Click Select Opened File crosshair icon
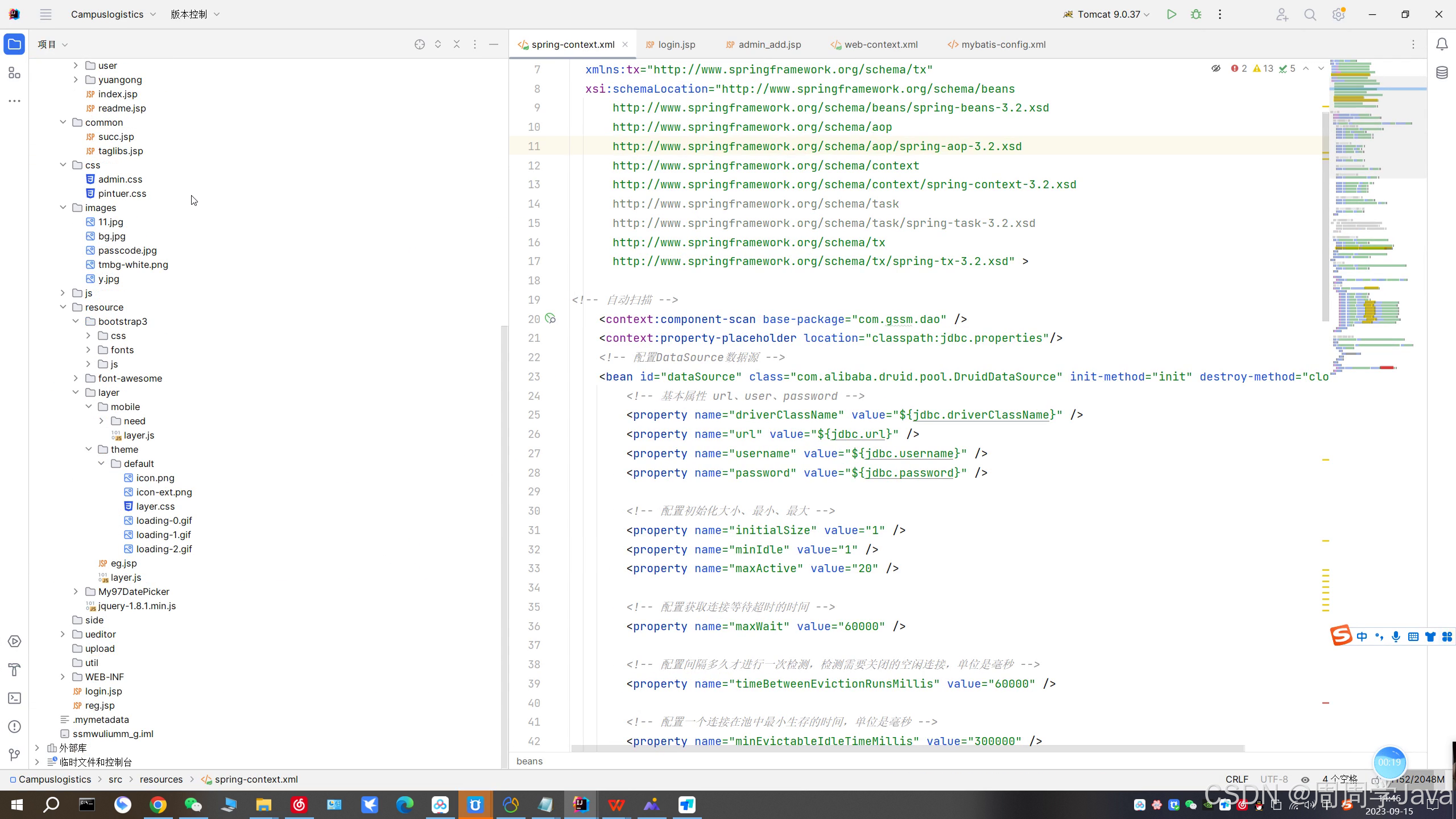This screenshot has height=819, width=1456. pos(420,44)
